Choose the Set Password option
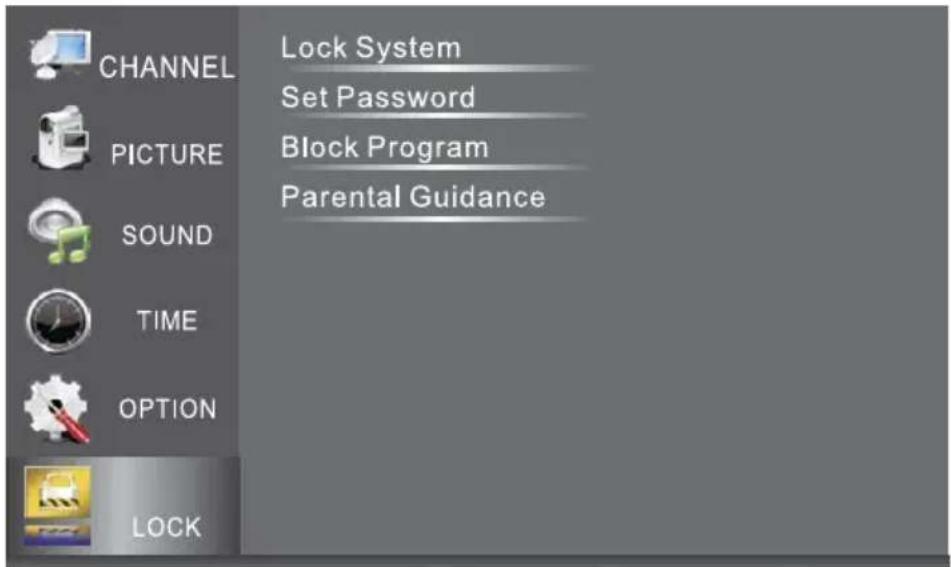This screenshot has height=567, width=951. (377, 97)
